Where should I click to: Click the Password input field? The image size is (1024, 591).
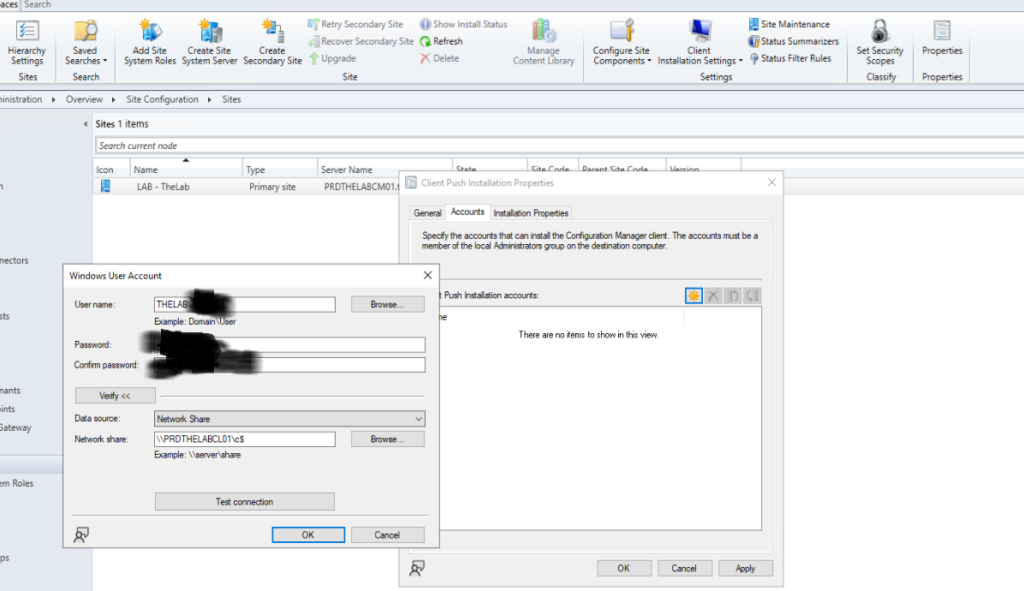click(x=289, y=345)
